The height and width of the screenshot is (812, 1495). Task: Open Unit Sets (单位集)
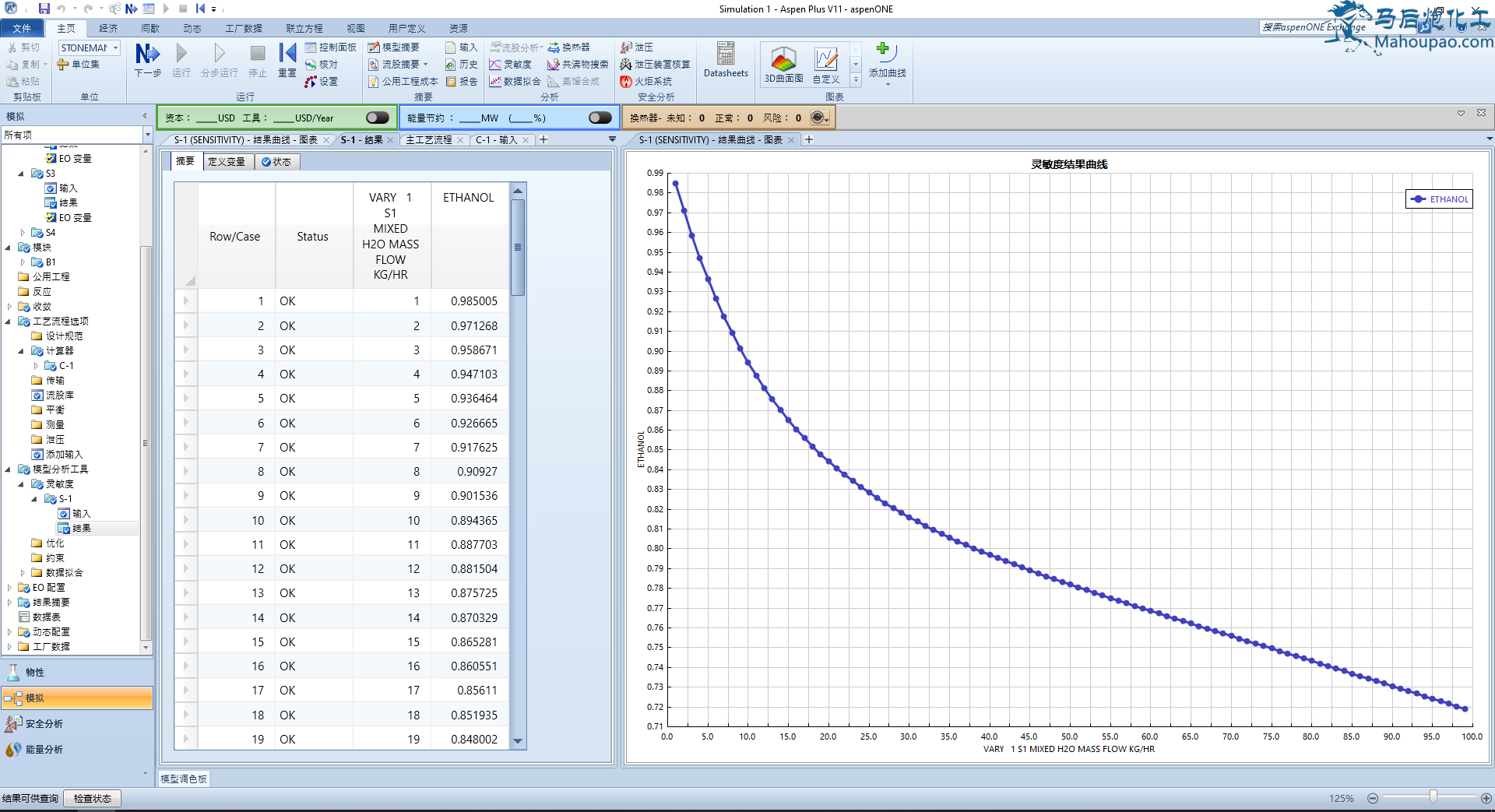click(79, 65)
